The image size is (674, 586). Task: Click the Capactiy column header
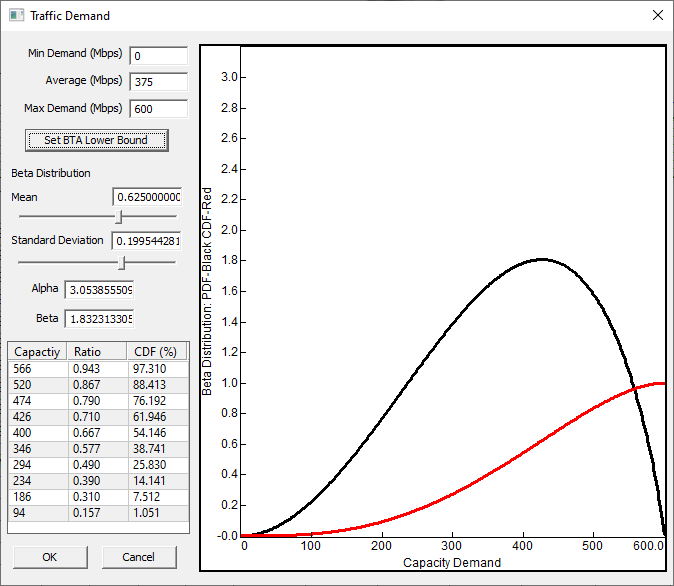click(38, 352)
